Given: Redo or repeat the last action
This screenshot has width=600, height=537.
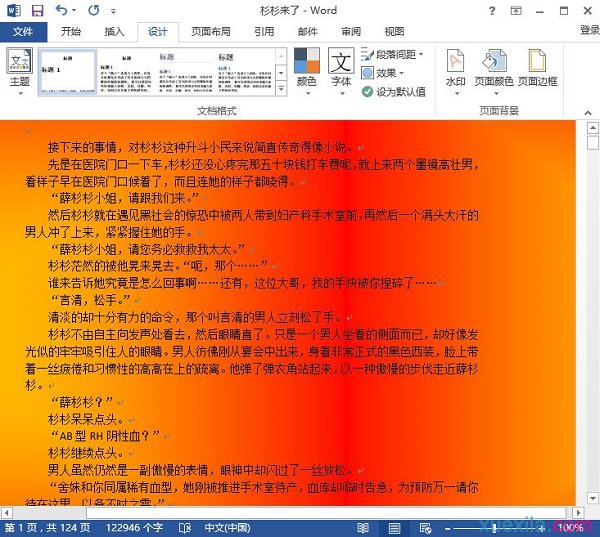Looking at the screenshot, I should point(93,10).
